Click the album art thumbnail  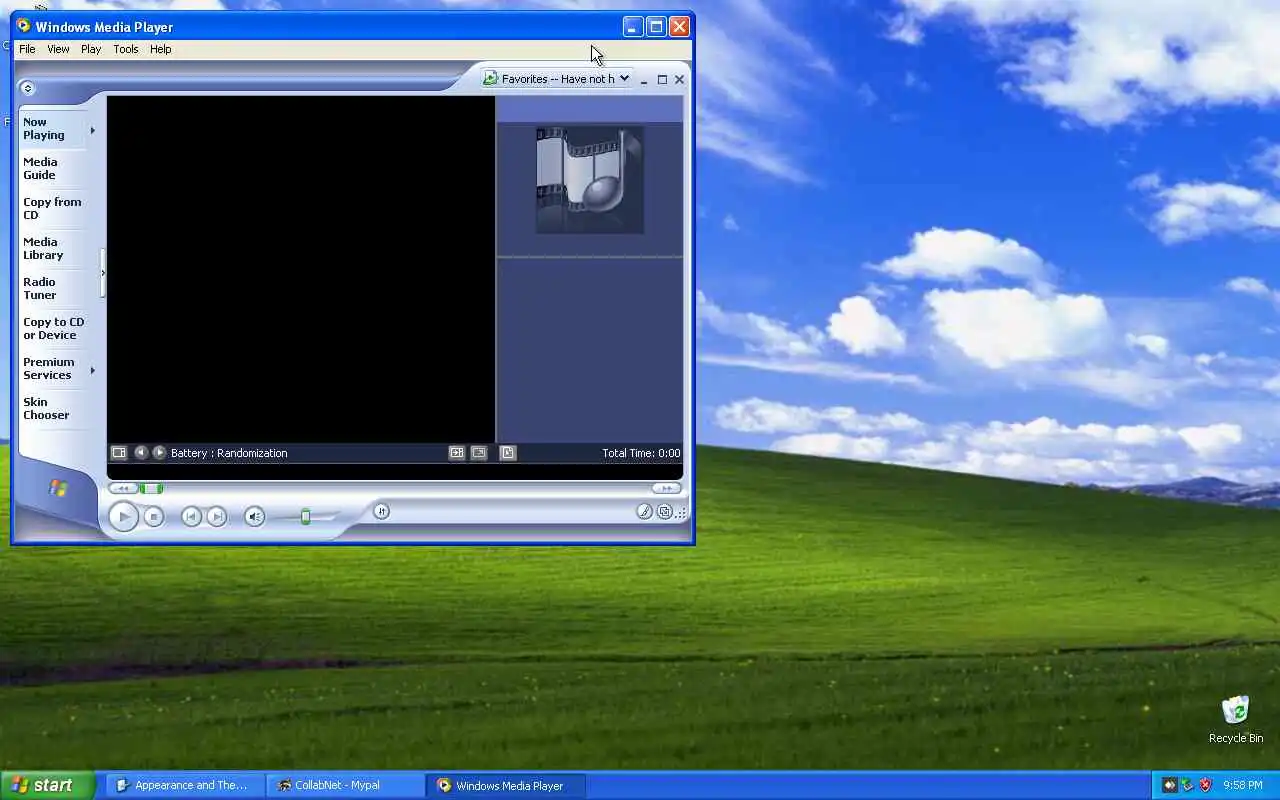tap(590, 180)
